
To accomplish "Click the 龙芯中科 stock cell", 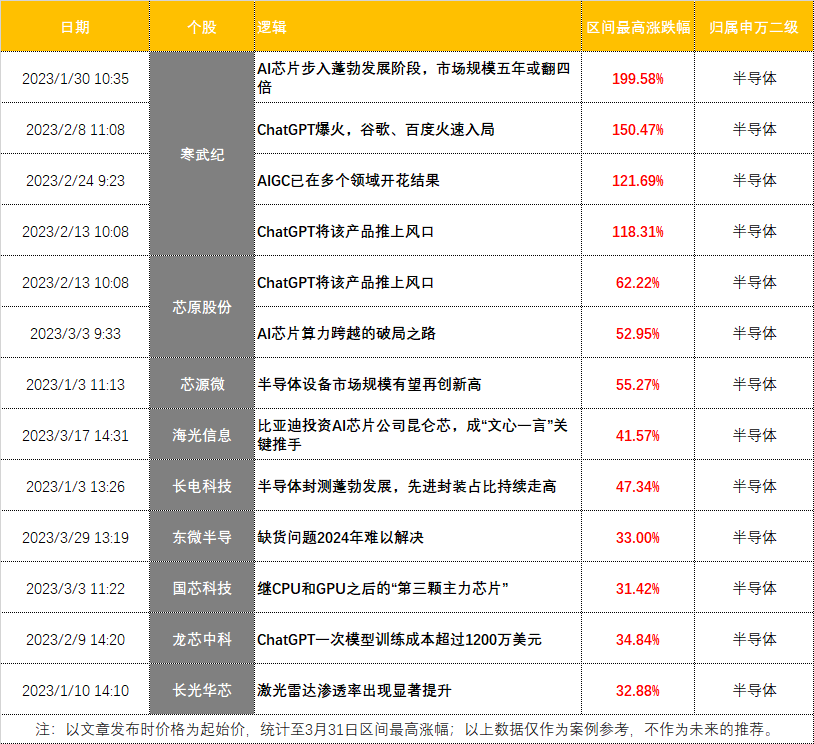I will [202, 639].
